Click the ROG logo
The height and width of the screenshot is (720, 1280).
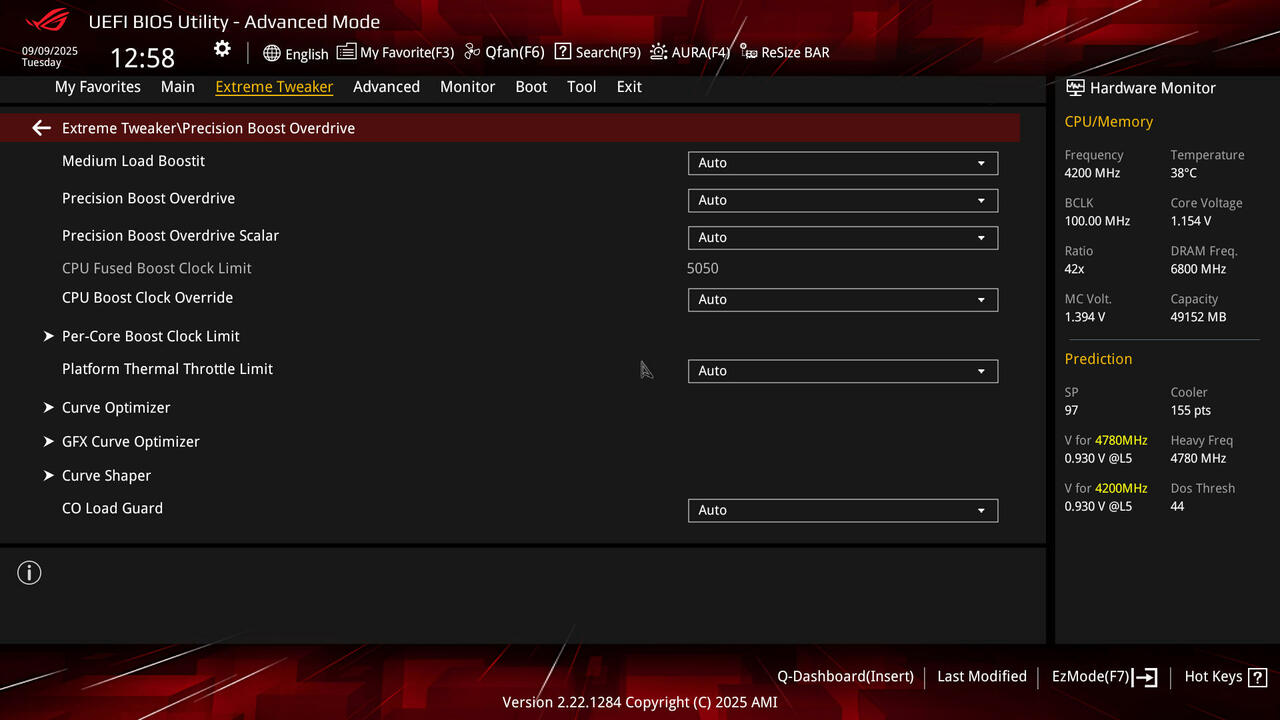pos(46,20)
